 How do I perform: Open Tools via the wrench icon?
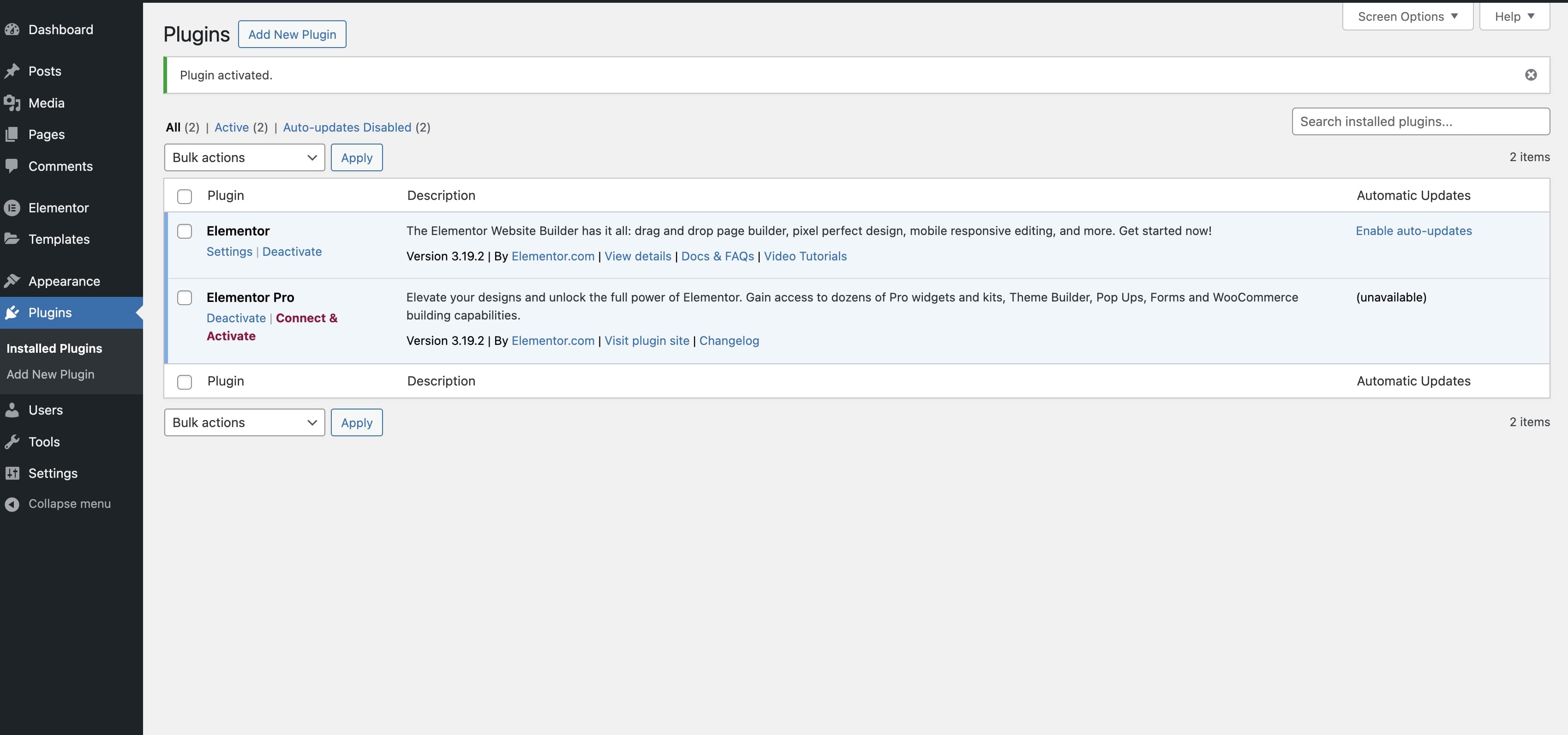(x=13, y=441)
